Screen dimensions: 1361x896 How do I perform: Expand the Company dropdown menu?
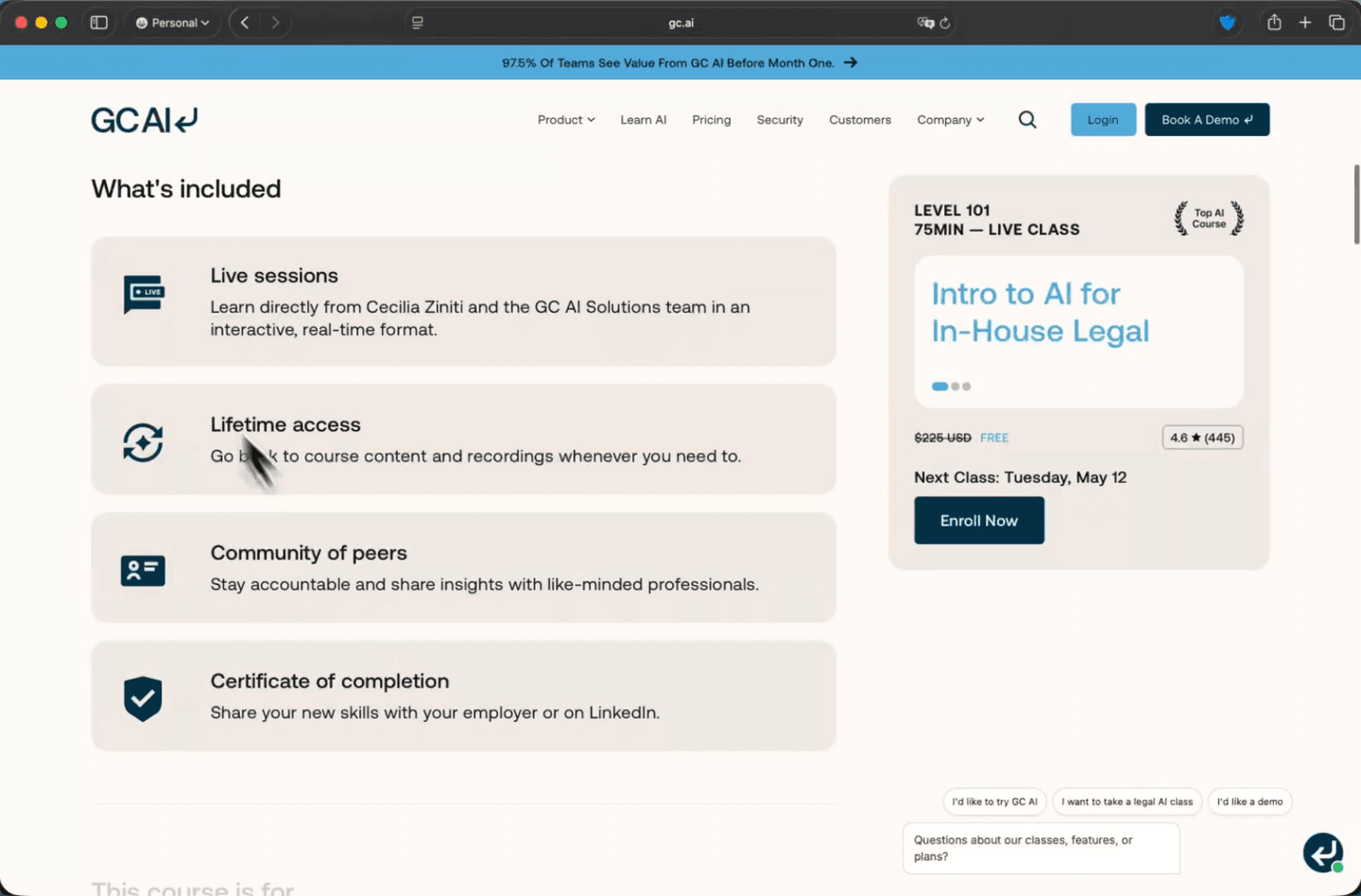(950, 120)
